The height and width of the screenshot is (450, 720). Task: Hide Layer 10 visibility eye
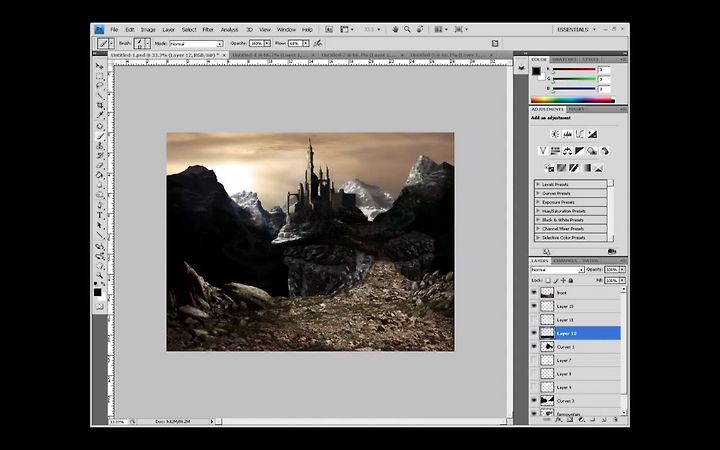[x=534, y=306]
